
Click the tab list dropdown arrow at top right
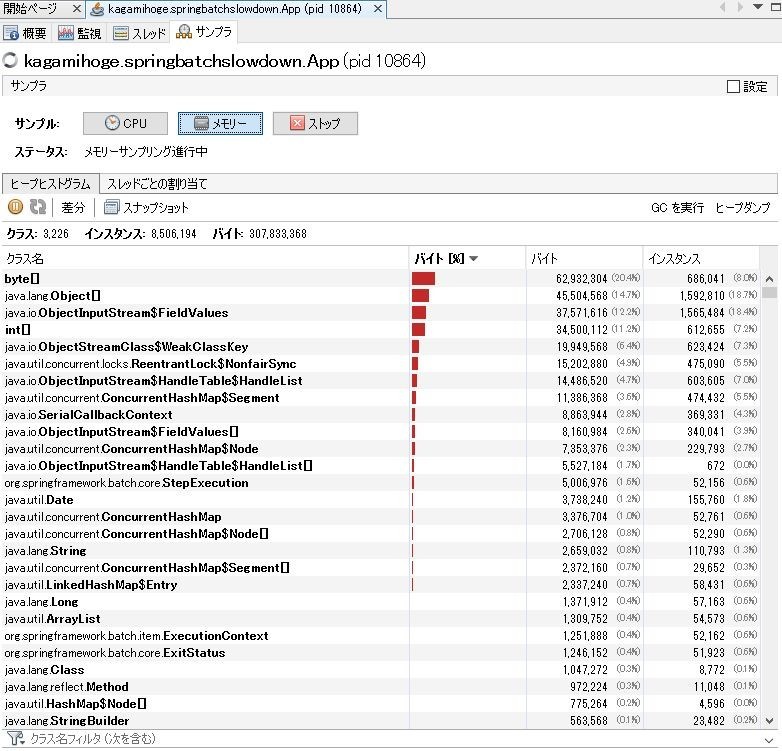click(758, 7)
